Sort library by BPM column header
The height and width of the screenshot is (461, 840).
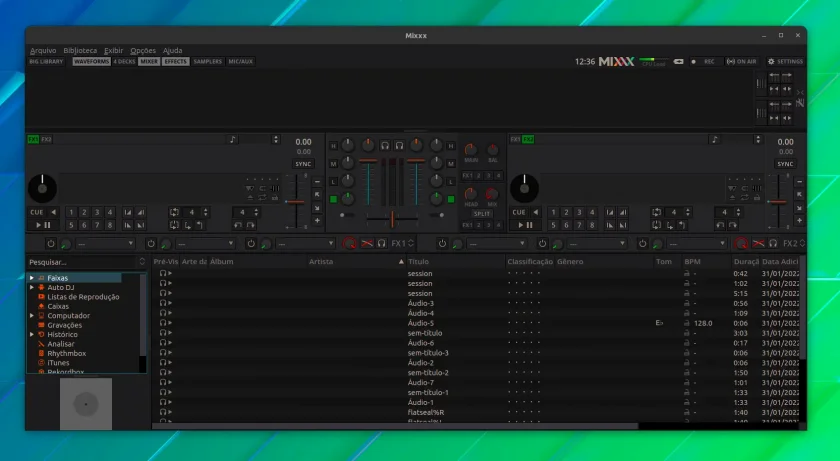point(706,262)
